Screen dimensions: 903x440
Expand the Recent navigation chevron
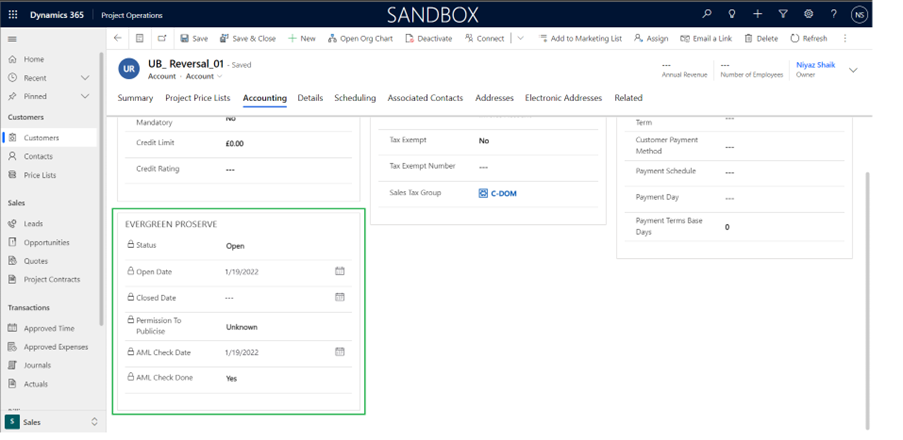(x=85, y=78)
